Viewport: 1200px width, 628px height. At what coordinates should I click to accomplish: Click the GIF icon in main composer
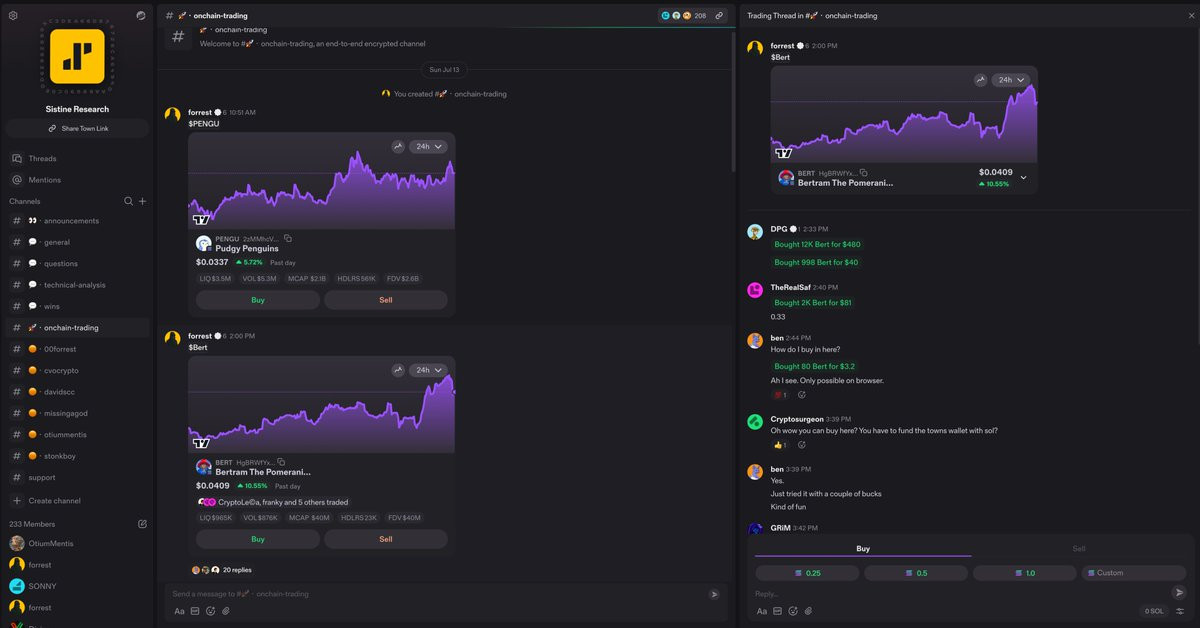pos(195,611)
